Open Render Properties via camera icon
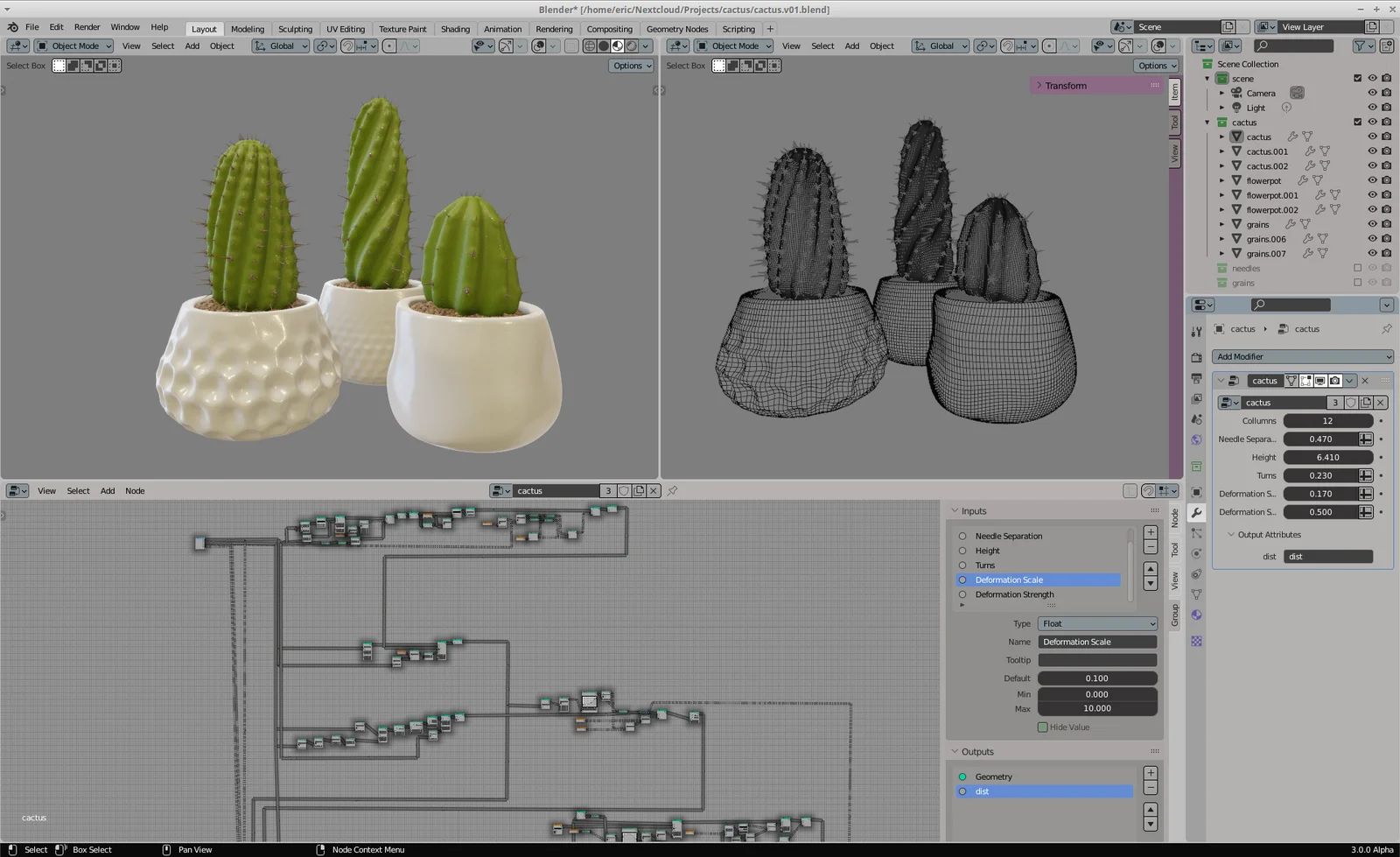This screenshot has width=1400, height=857. point(1196,358)
